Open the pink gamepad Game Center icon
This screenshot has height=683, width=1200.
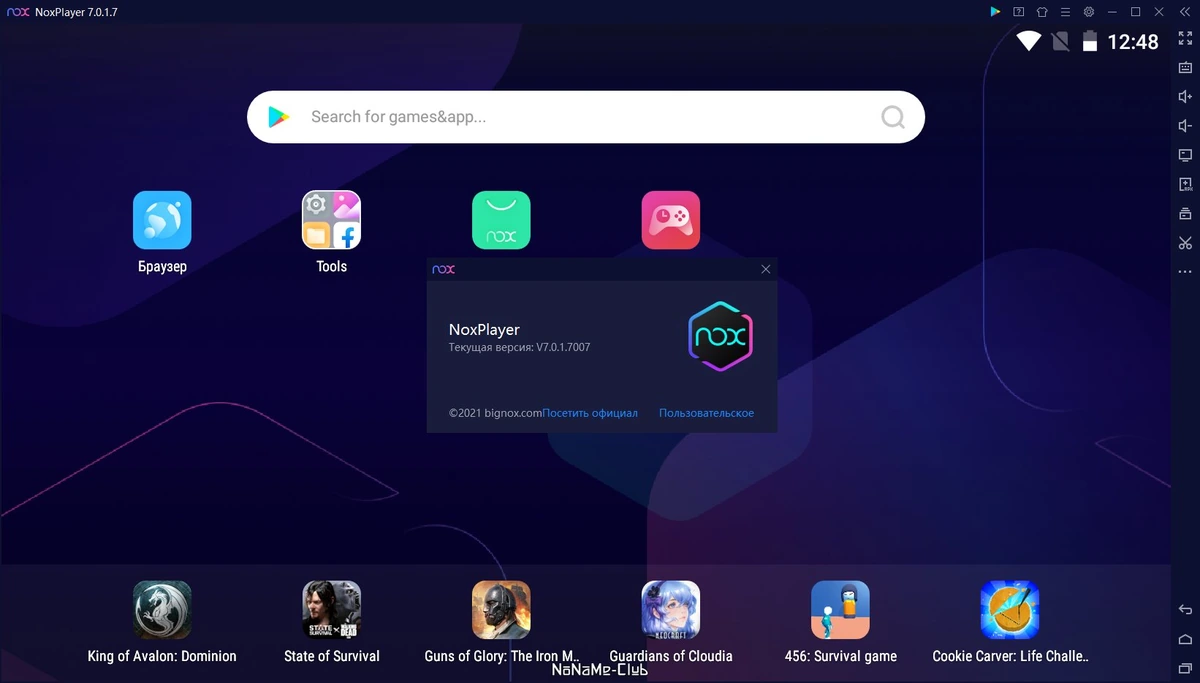[671, 220]
